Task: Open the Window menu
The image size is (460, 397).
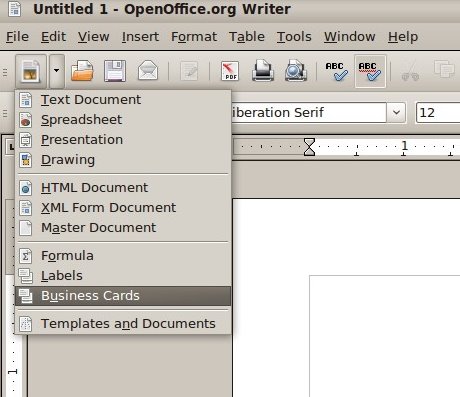Action: click(x=350, y=36)
